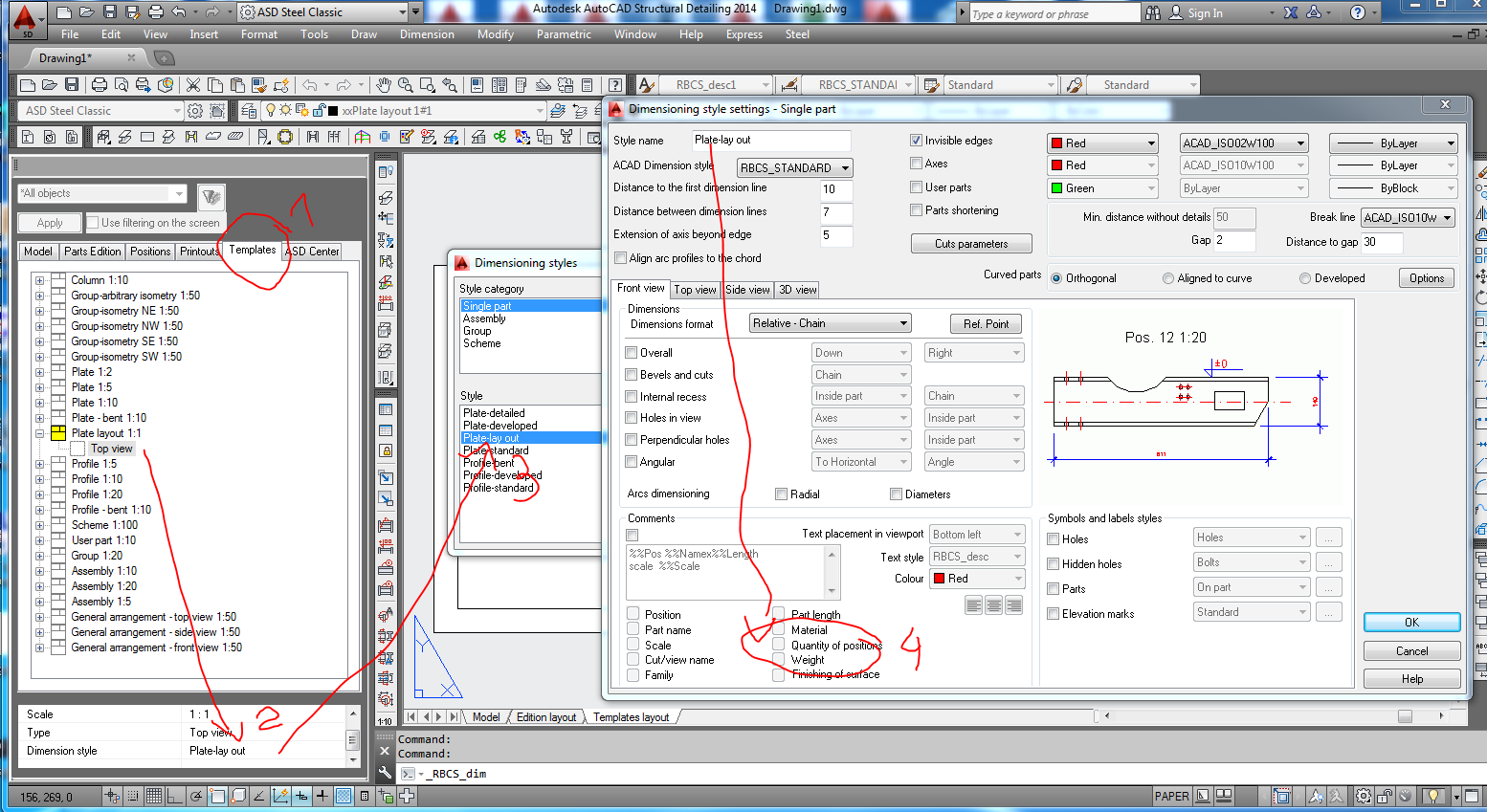
Task: Switch to the Edition layout tab
Action: 546,717
